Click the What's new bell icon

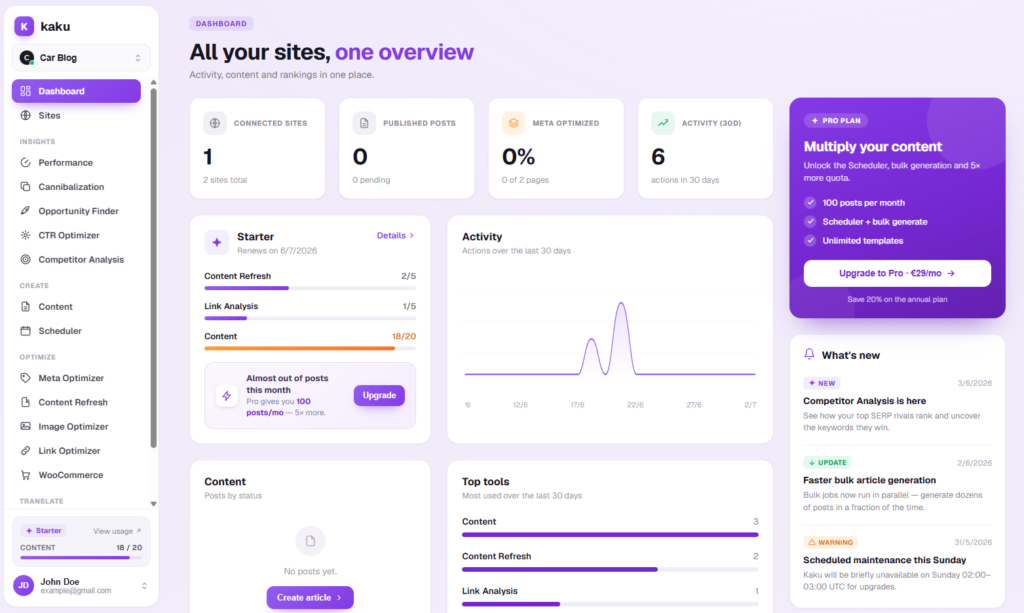click(809, 354)
